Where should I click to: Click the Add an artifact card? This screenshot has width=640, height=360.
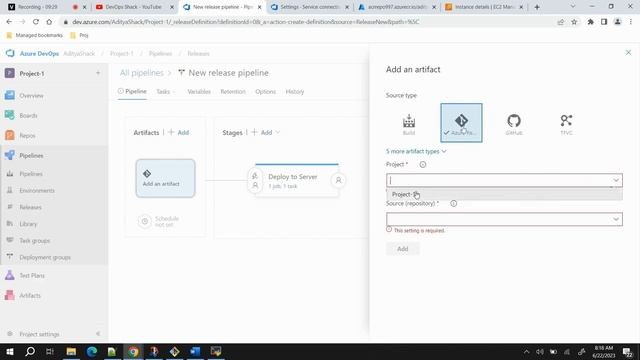point(165,178)
